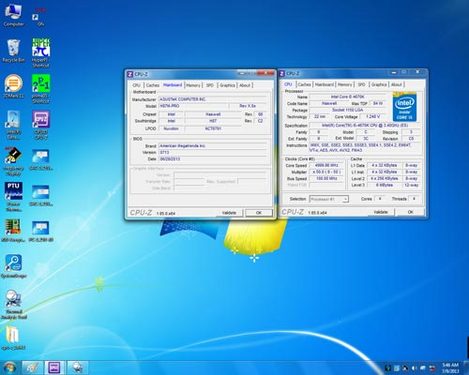The width and height of the screenshot is (469, 375).
Task: Open the zipped cpu-z folder on desktop
Action: 13,338
